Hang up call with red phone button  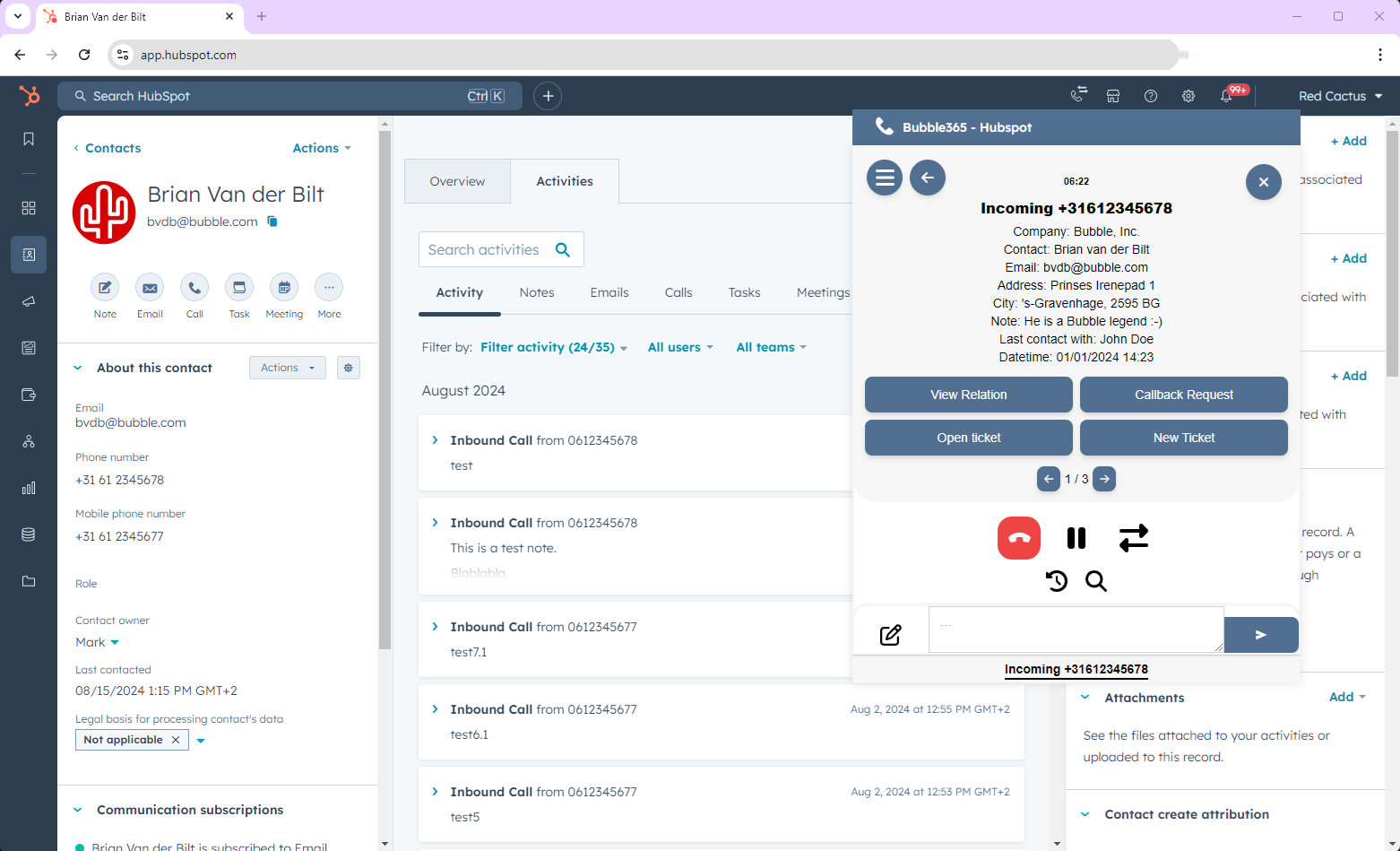click(x=1019, y=538)
